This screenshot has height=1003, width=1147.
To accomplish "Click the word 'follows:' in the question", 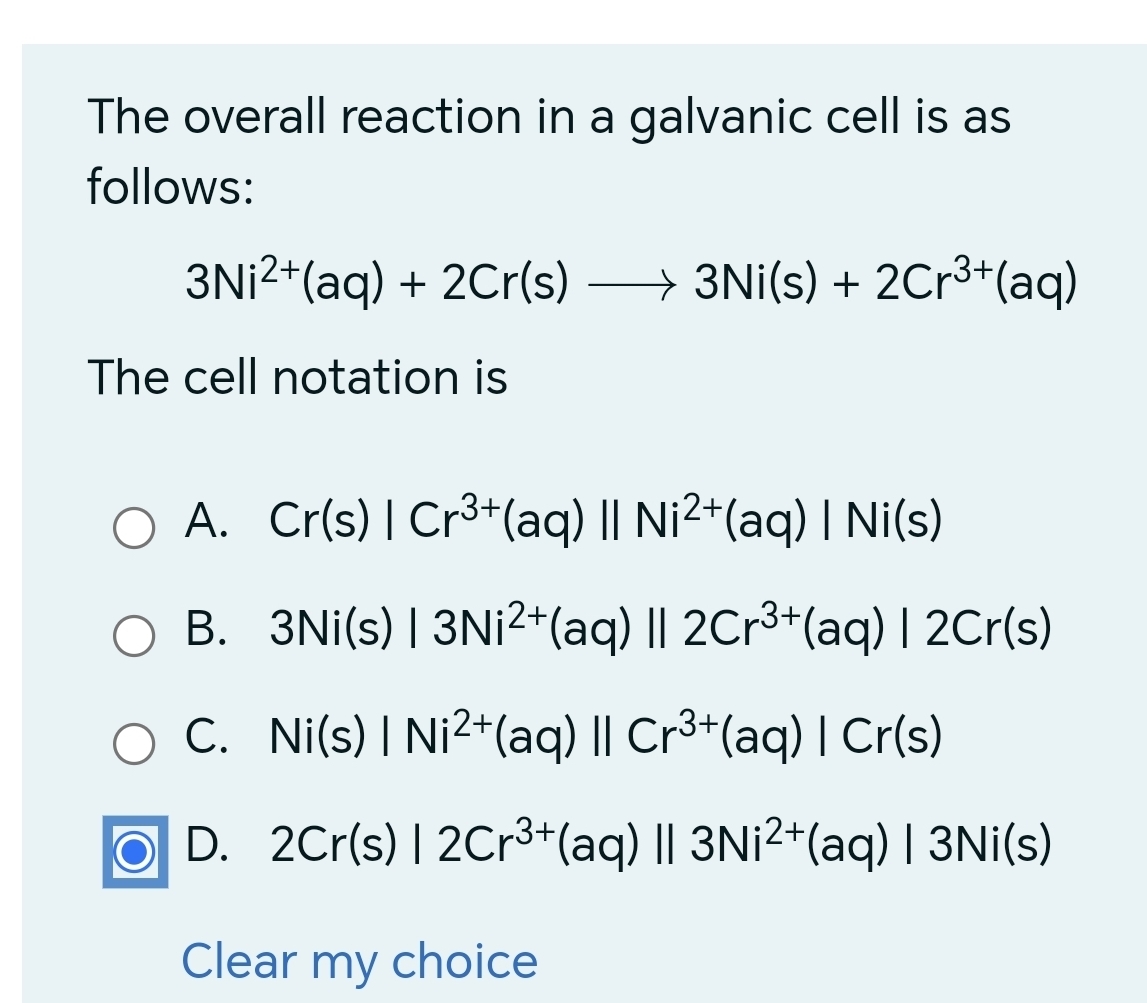I will (x=170, y=188).
